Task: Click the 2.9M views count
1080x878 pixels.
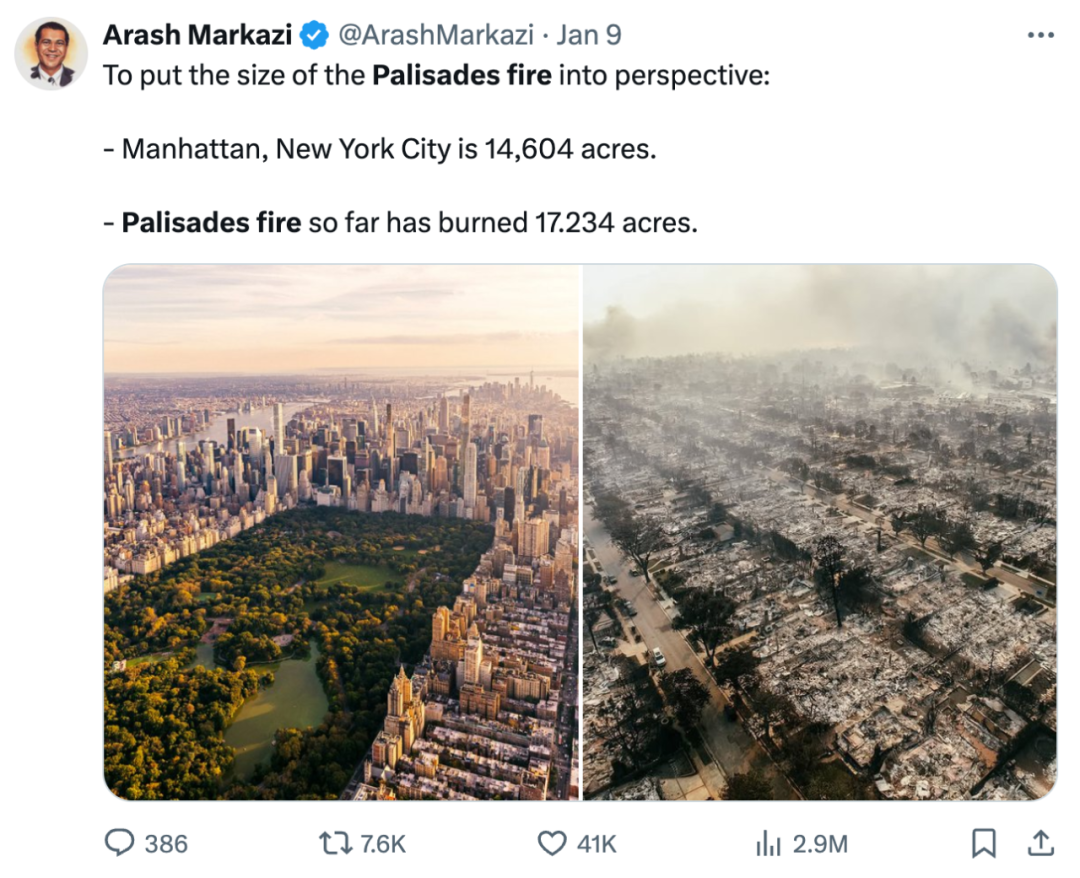Action: [x=820, y=844]
